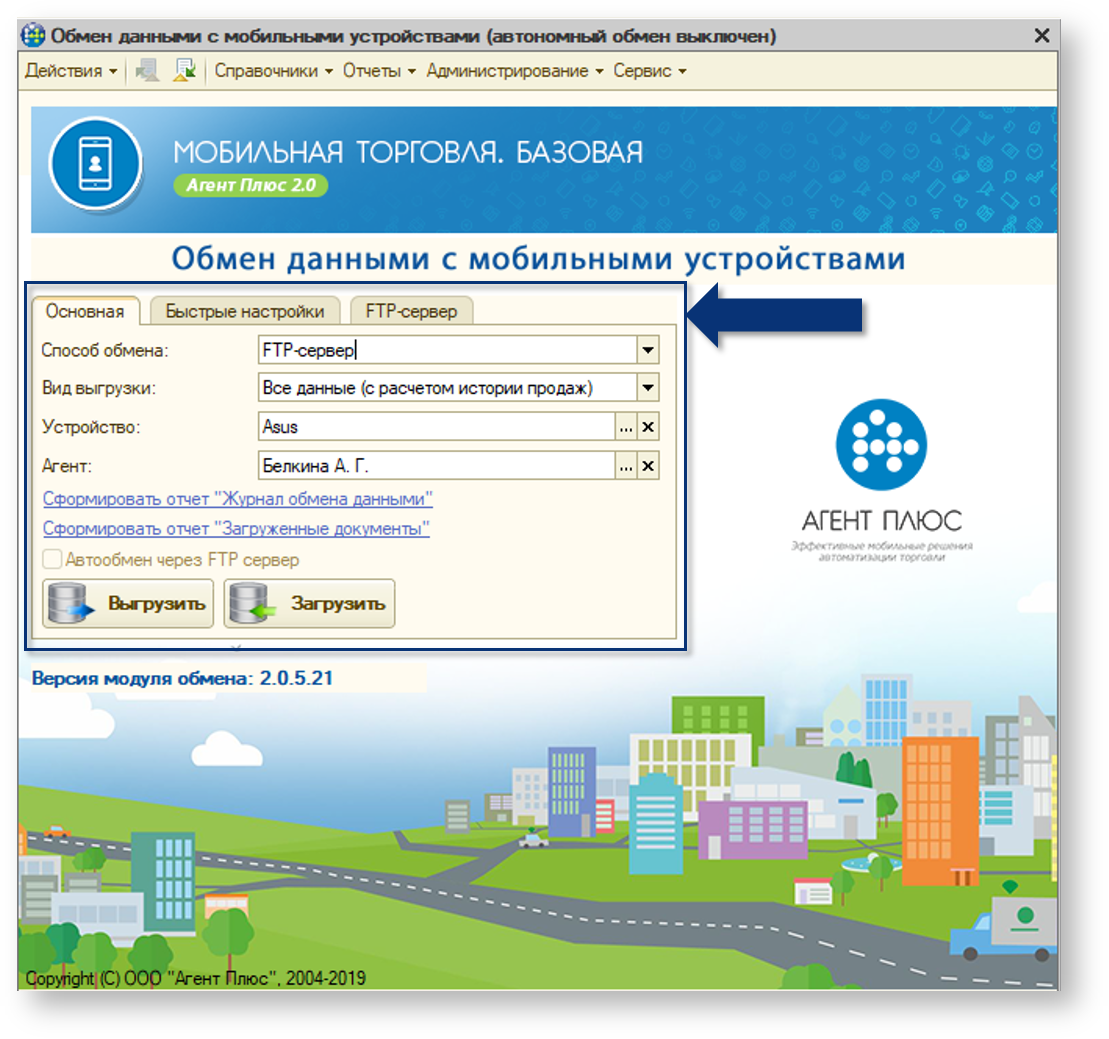This screenshot has height=1039, width=1109.
Task: Open the Сервис menu
Action: tap(649, 71)
